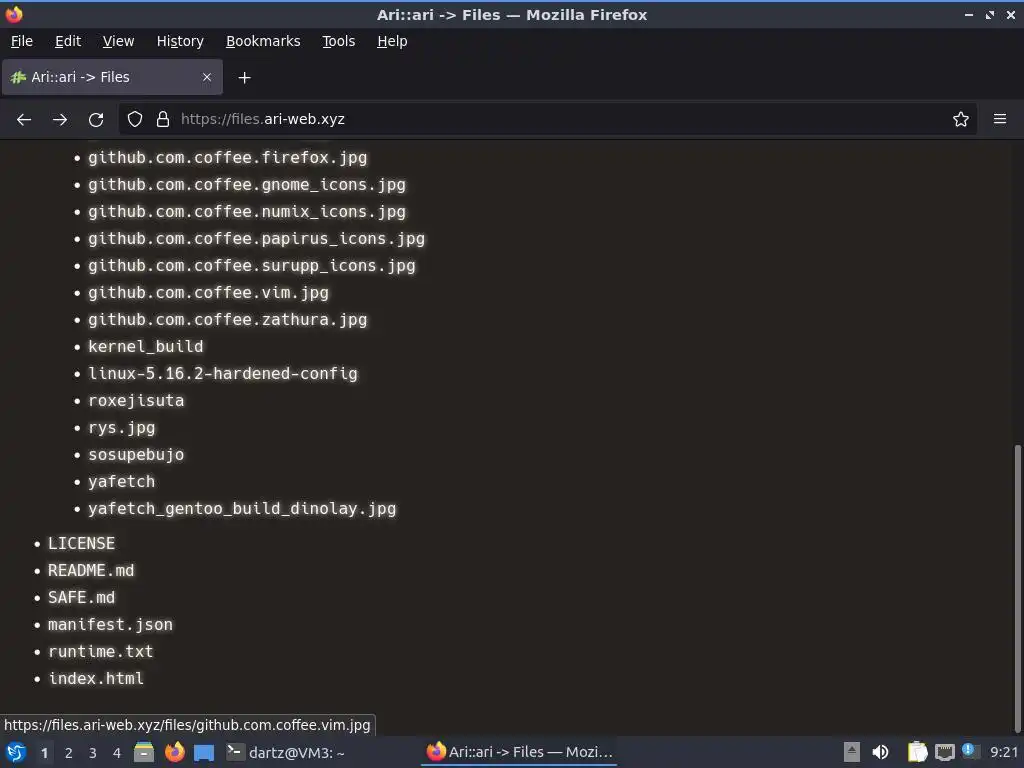Open the View menu

tap(118, 41)
